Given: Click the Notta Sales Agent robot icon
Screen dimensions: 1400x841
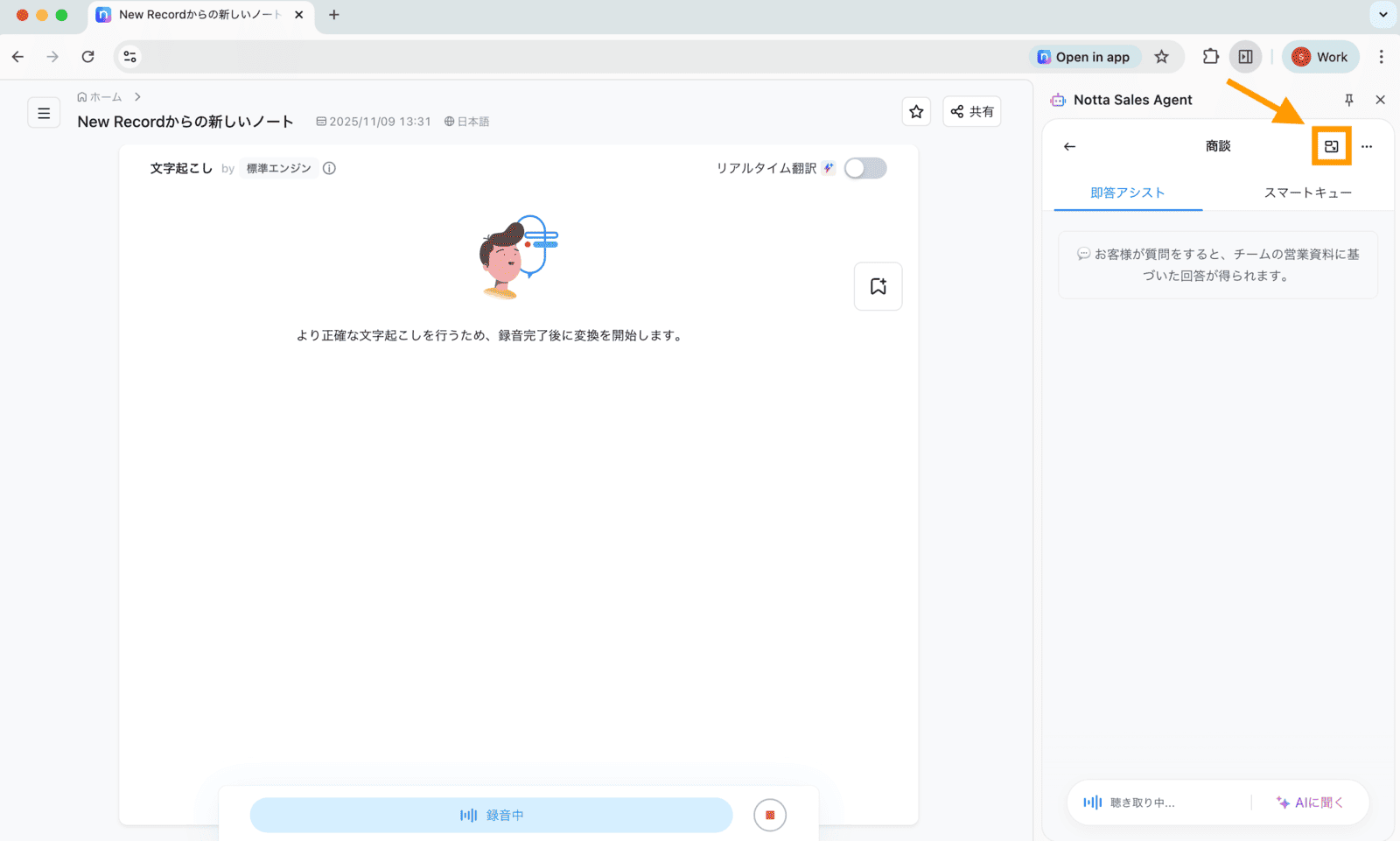Looking at the screenshot, I should click(1058, 100).
